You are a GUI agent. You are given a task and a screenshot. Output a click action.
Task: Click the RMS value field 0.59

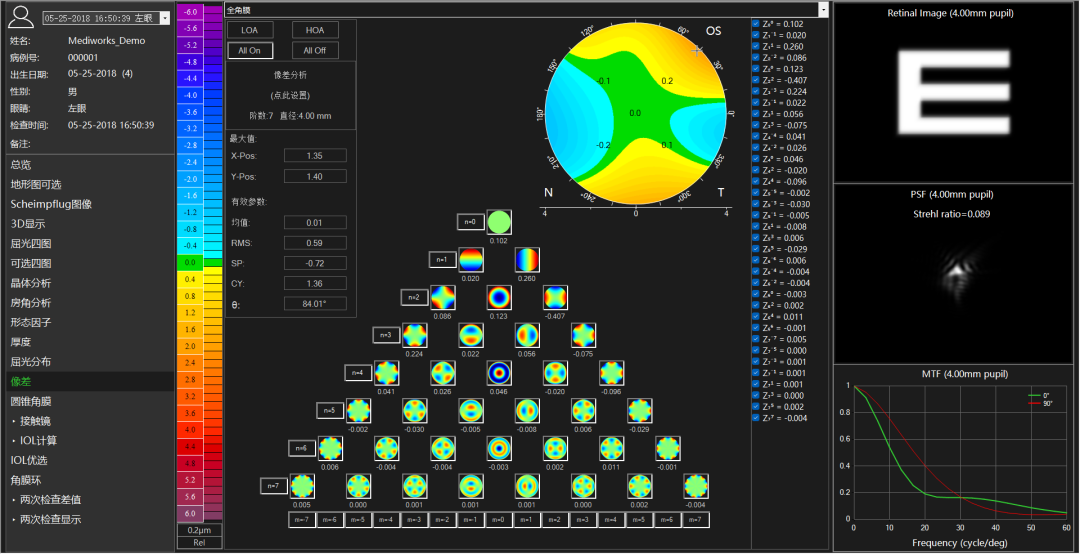pos(315,243)
